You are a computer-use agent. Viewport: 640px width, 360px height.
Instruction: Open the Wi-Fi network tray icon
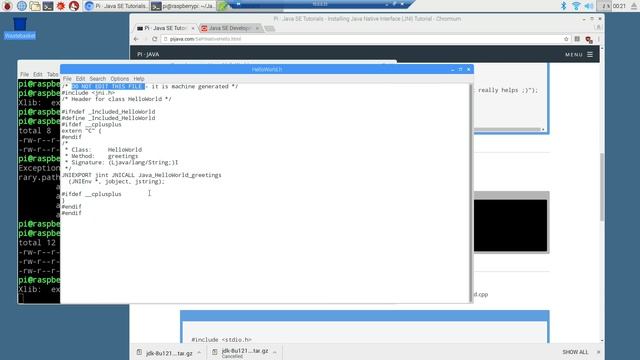(576, 6)
